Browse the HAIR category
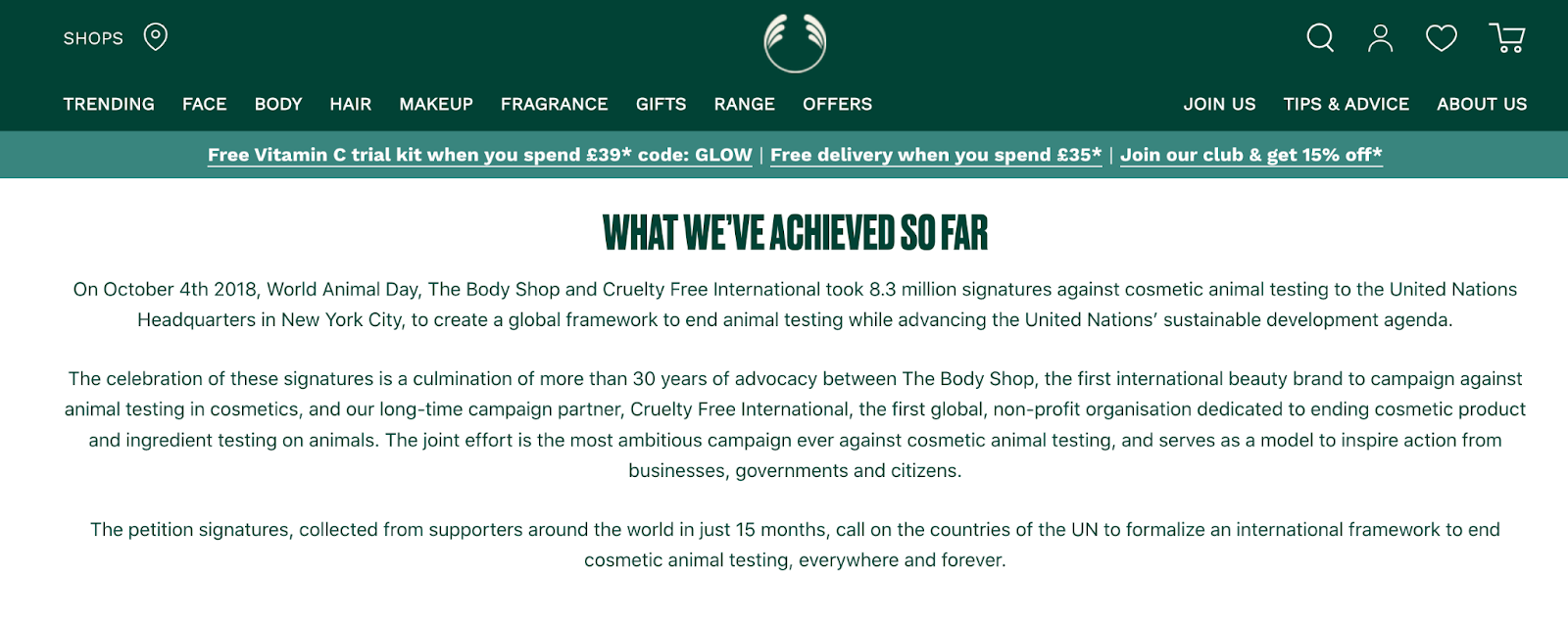 [x=351, y=104]
